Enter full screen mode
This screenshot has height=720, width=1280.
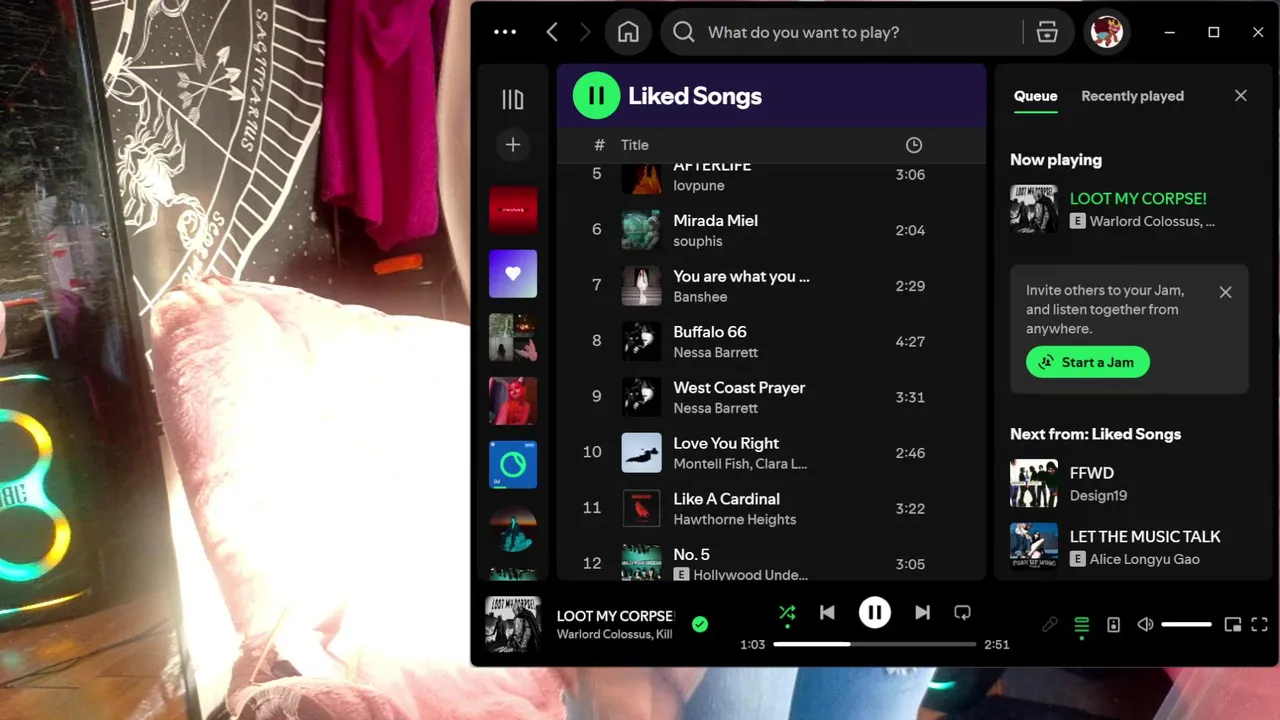1260,625
